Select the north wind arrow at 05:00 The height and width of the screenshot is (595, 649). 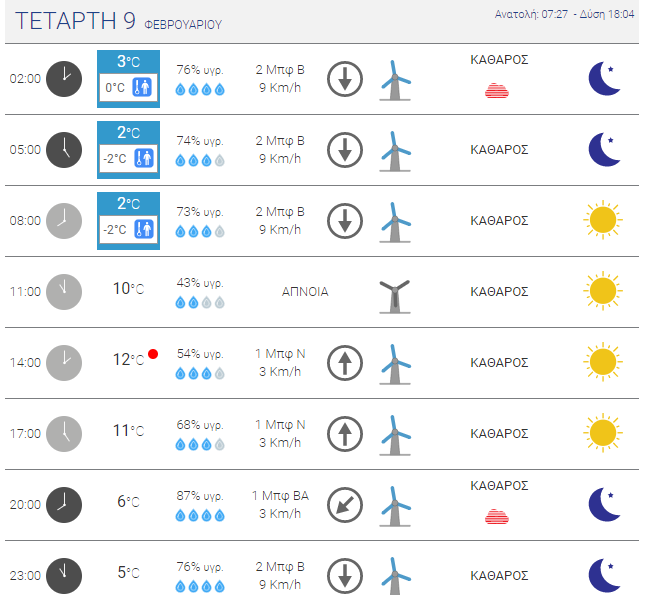point(345,150)
